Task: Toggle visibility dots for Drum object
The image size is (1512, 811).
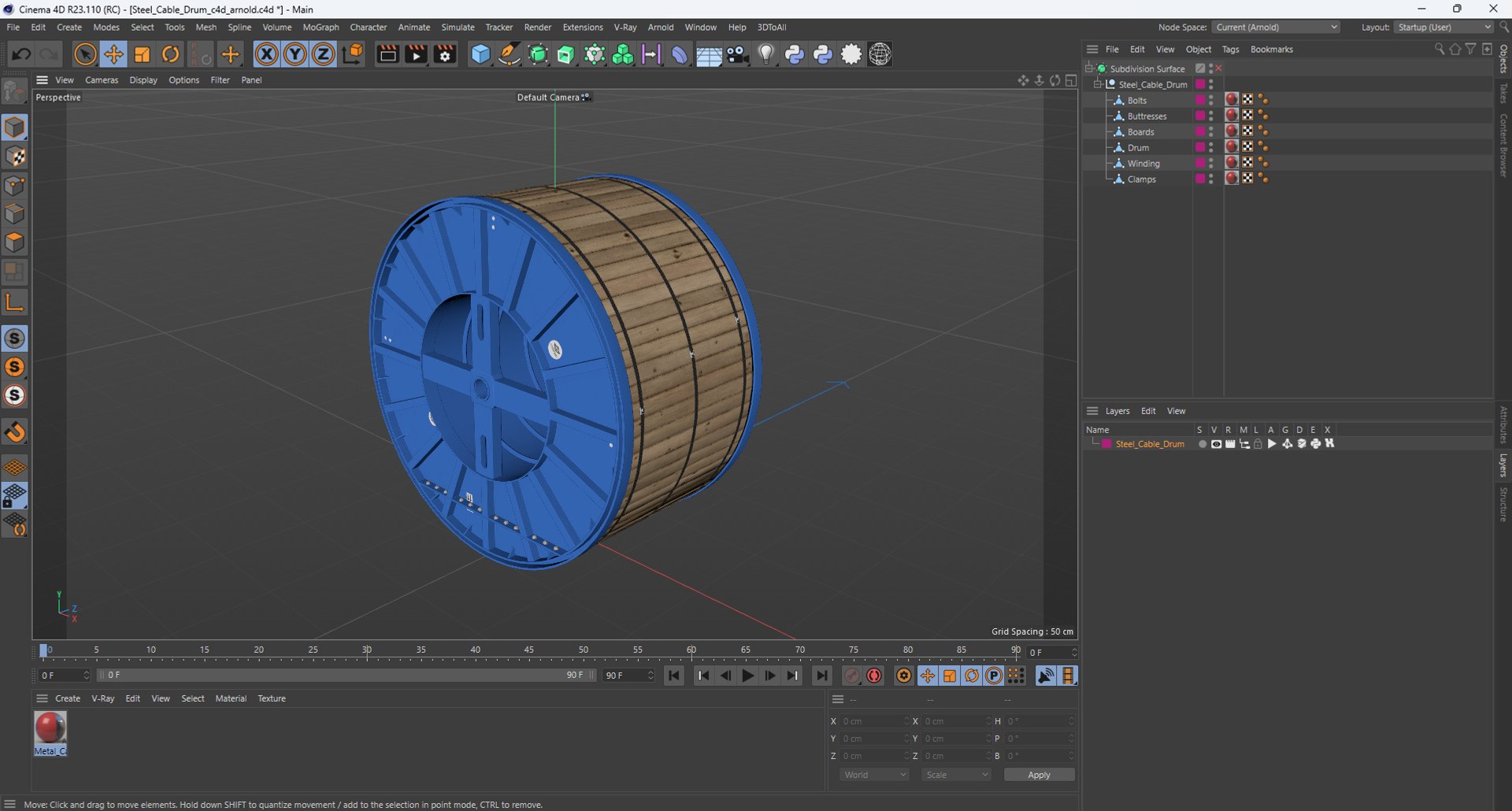Action: pyautogui.click(x=1211, y=147)
